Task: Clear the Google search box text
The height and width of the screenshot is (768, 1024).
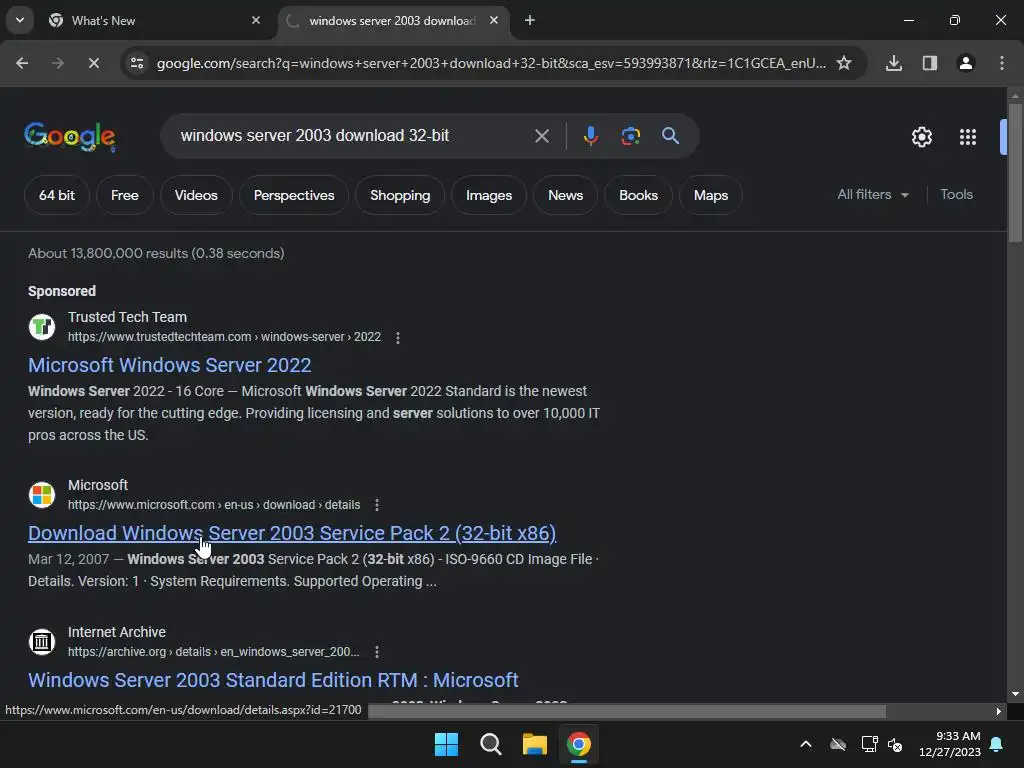Action: click(541, 136)
